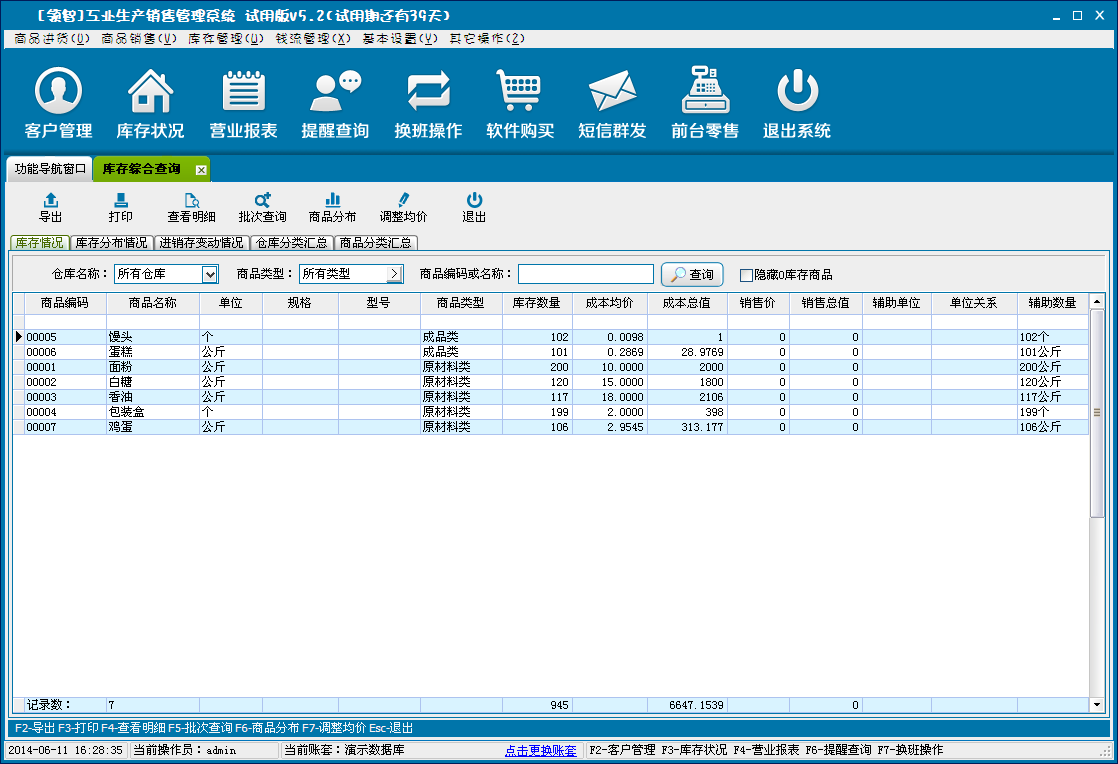This screenshot has width=1118, height=764.
Task: Open the 库存管理 menu
Action: (226, 39)
